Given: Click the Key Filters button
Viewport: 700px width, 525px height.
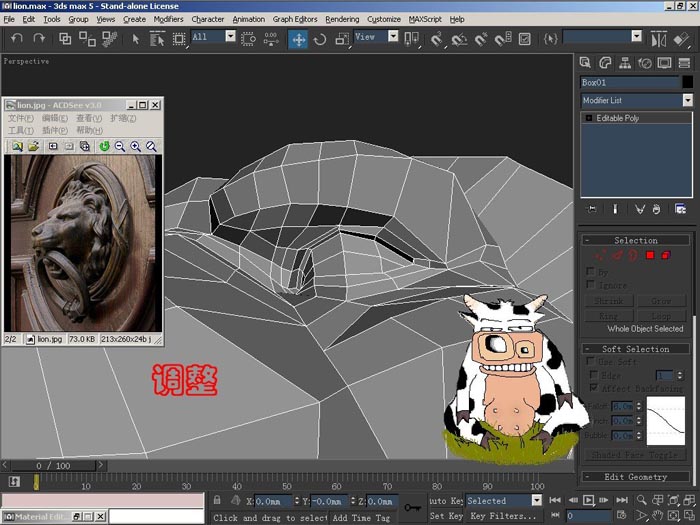Looking at the screenshot, I should tap(503, 516).
